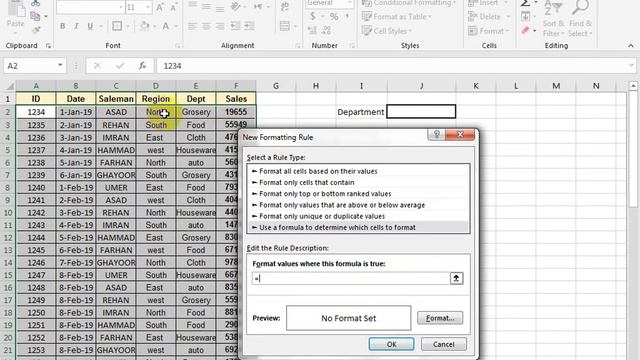Click the Fill down arrow icon

pyautogui.click(x=526, y=17)
